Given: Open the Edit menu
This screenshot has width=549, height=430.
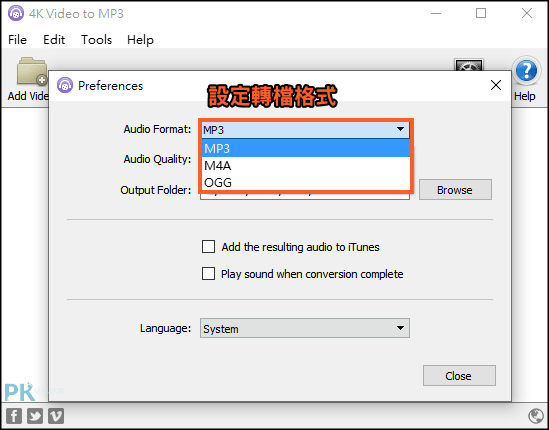Looking at the screenshot, I should 54,40.
